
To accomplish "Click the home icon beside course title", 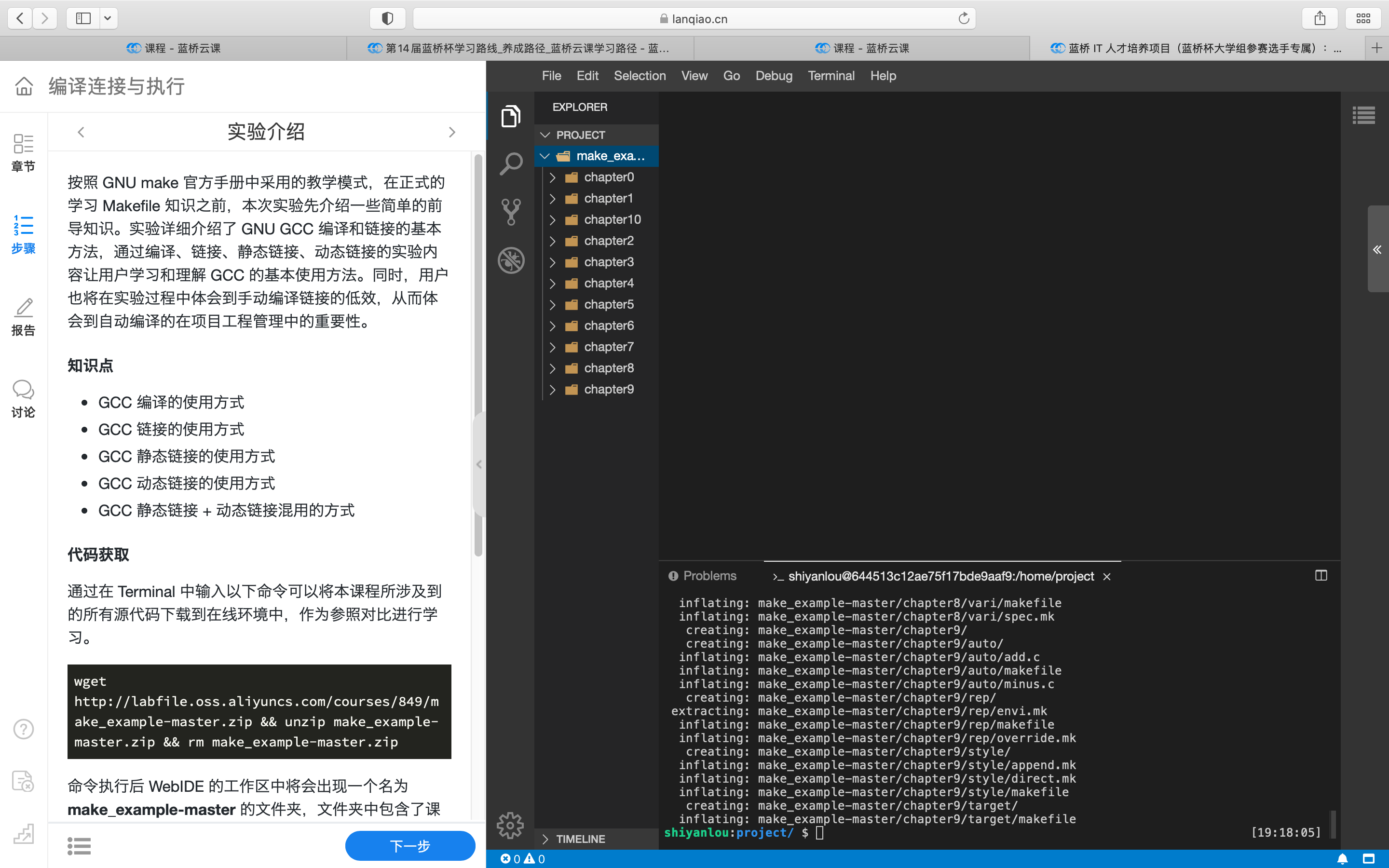I will [24, 87].
